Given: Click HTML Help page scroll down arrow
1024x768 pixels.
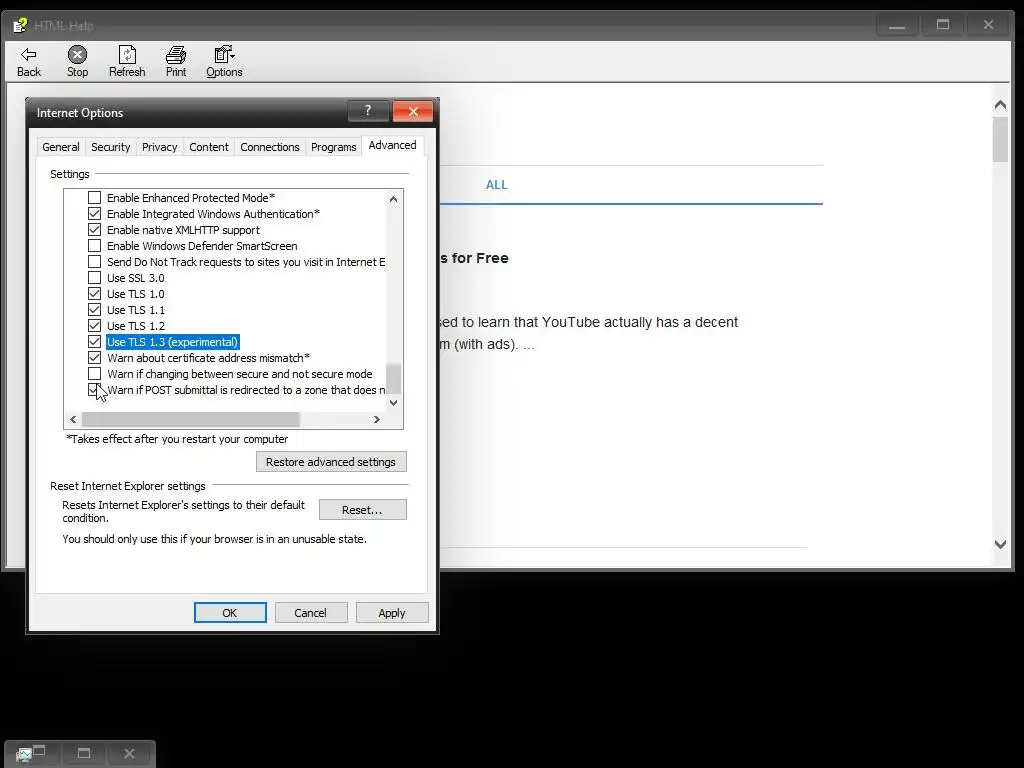Looking at the screenshot, I should tap(1000, 544).
